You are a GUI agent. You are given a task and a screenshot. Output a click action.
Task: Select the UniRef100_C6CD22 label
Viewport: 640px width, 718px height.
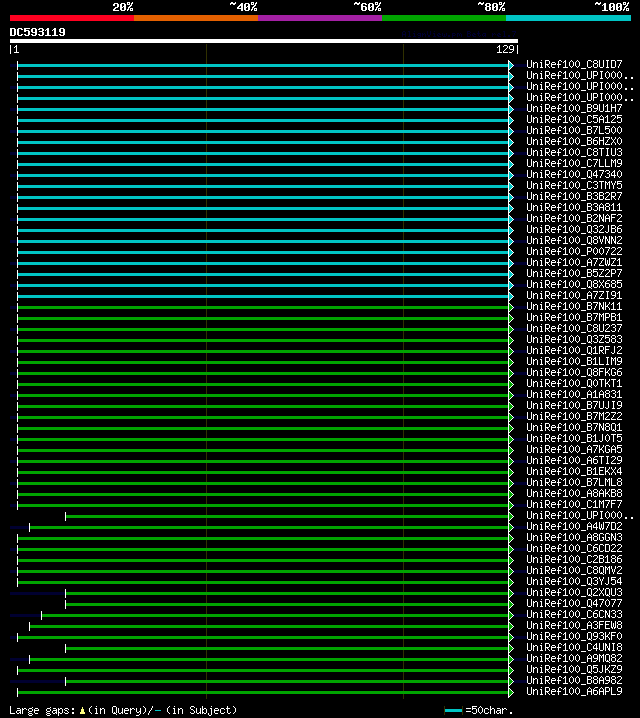574,548
